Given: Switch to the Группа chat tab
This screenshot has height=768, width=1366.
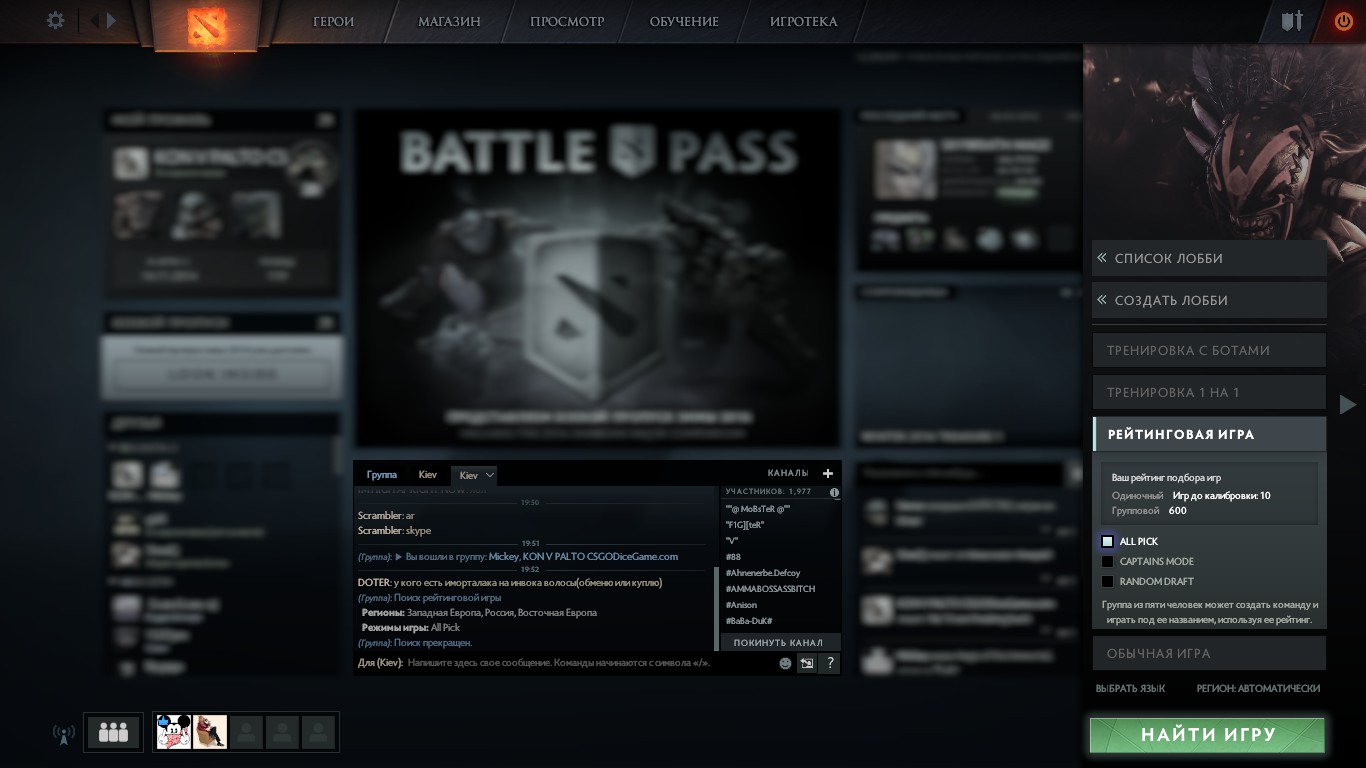Looking at the screenshot, I should coord(382,474).
